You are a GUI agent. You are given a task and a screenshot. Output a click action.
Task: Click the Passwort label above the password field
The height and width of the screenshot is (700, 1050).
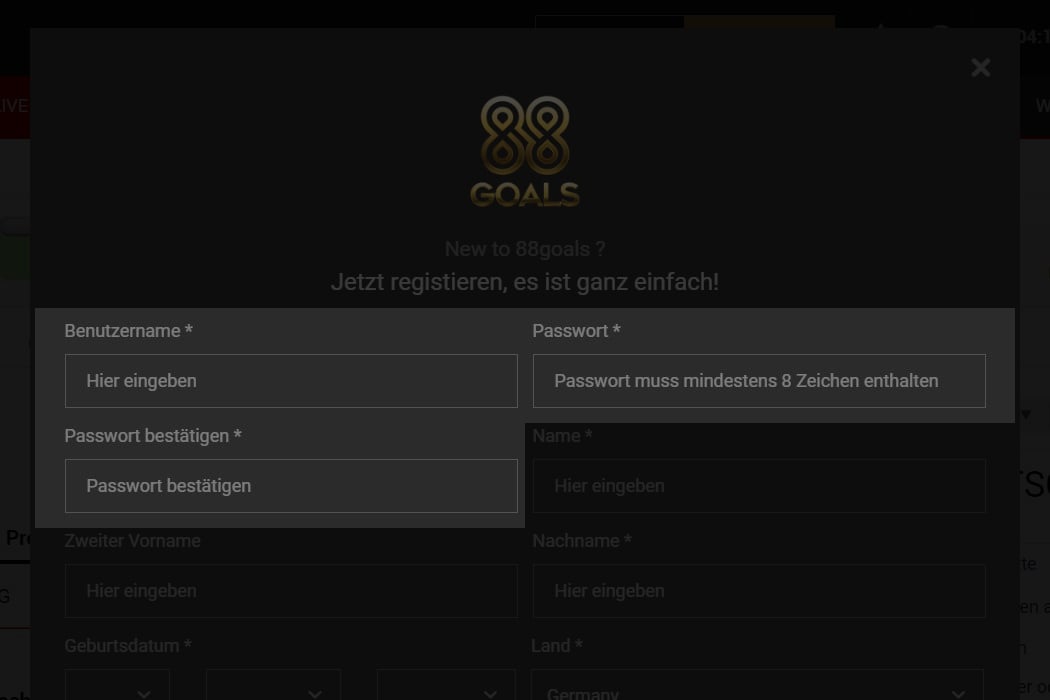tap(577, 331)
